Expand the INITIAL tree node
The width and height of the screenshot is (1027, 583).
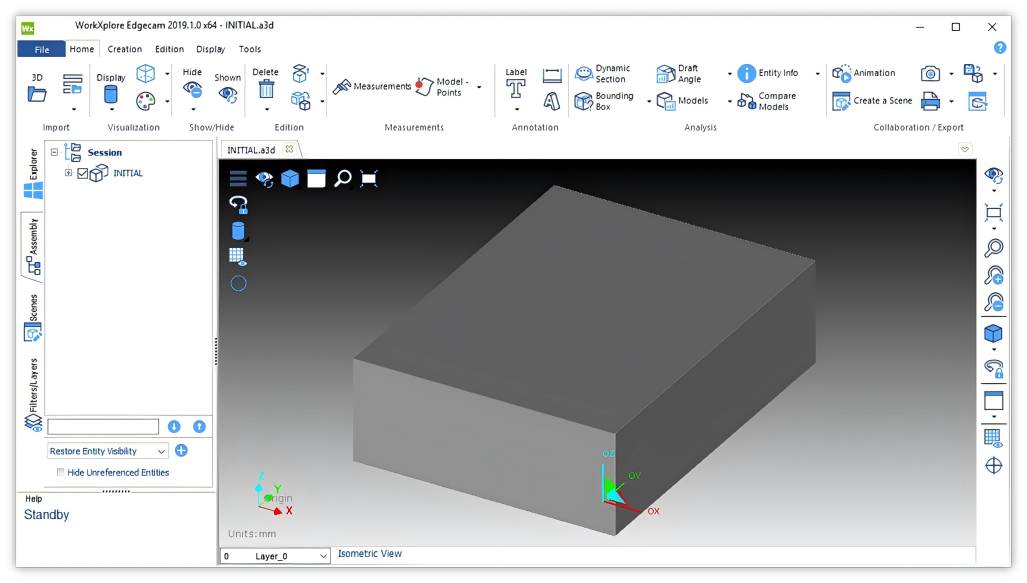tap(68, 173)
